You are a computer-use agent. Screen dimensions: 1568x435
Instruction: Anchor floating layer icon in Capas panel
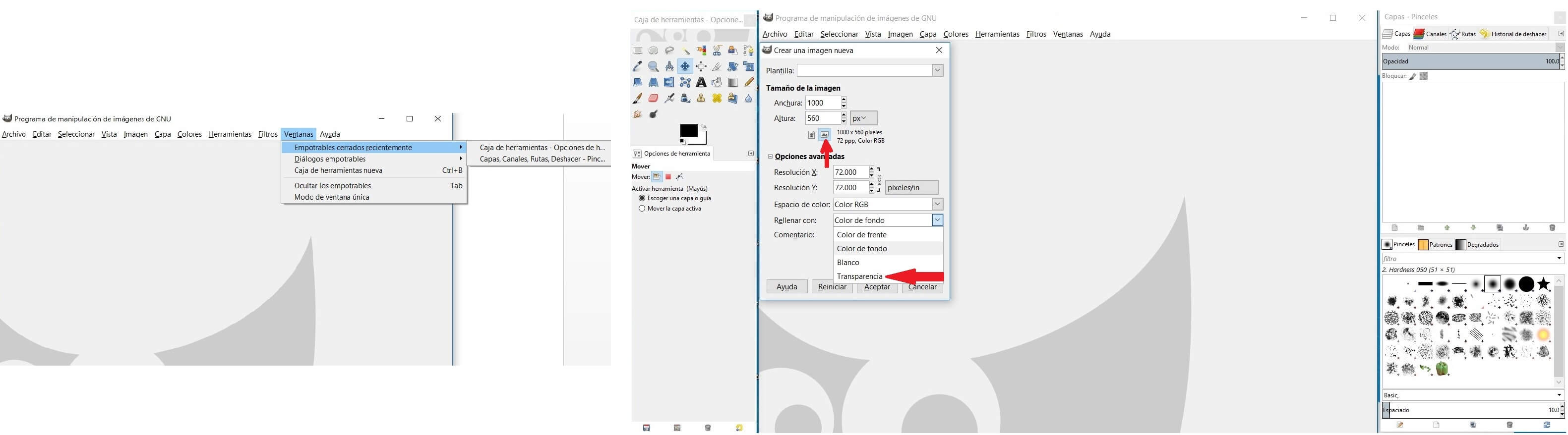pos(1526,227)
